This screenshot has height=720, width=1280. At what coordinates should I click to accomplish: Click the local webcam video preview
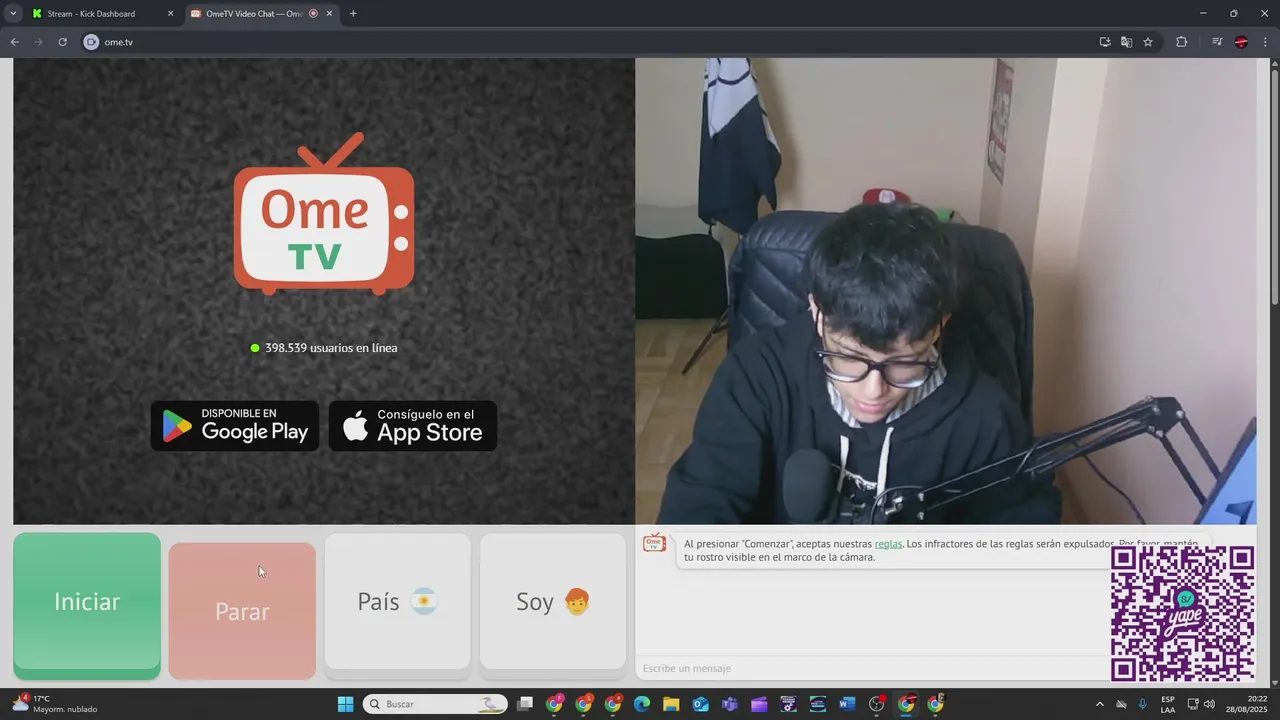point(945,291)
